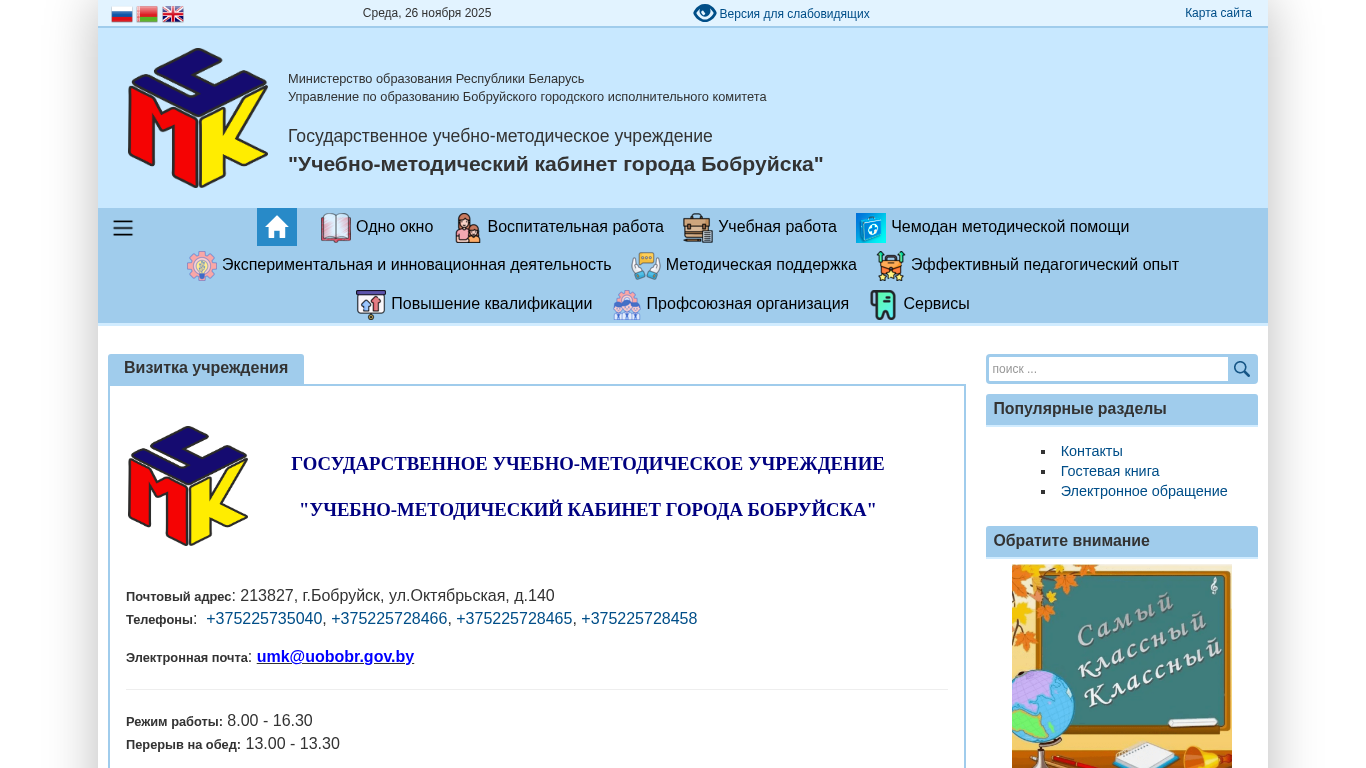Click the chat icon beside 'Методическая поддержка'
This screenshot has width=1366, height=768.
point(646,266)
